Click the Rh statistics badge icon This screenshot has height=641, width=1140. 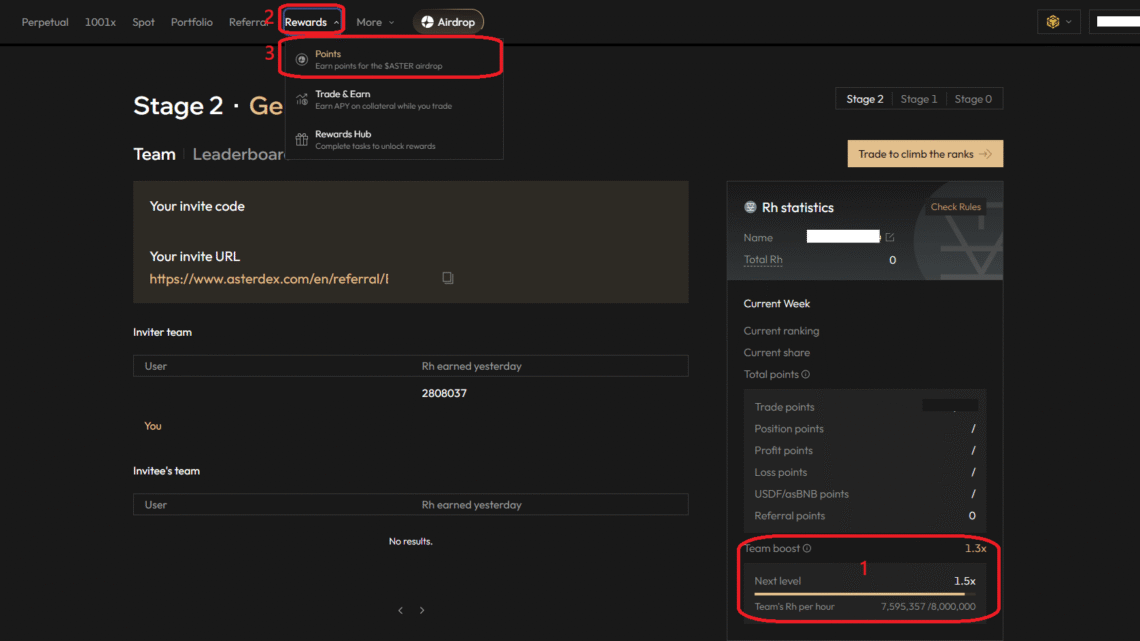point(750,208)
